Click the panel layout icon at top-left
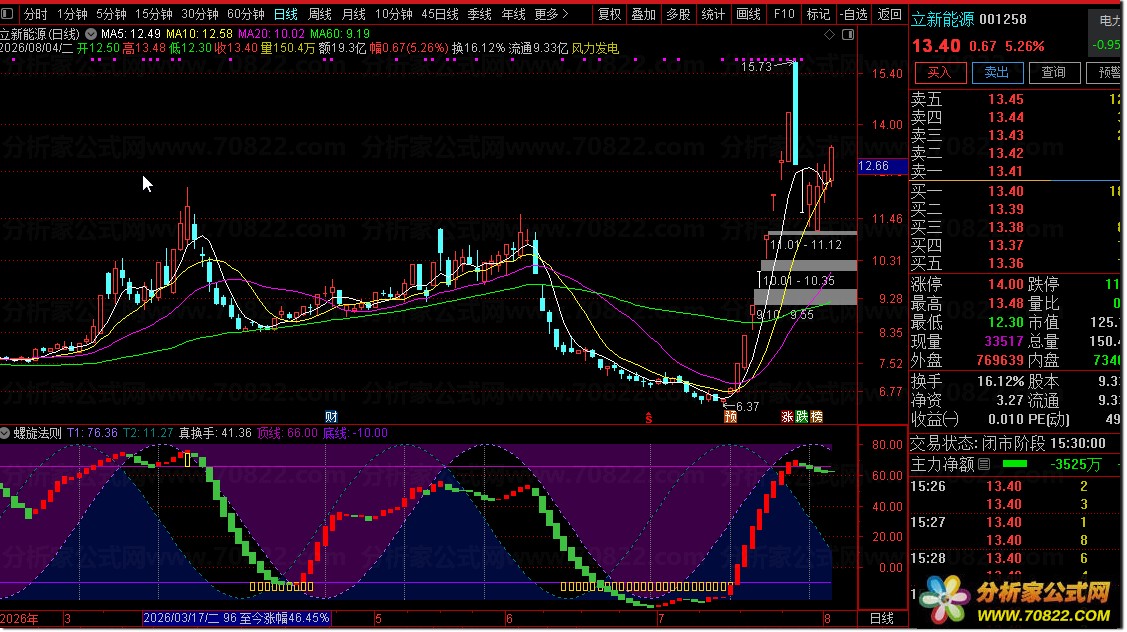This screenshot has height=632, width=1127. pyautogui.click(x=8, y=14)
